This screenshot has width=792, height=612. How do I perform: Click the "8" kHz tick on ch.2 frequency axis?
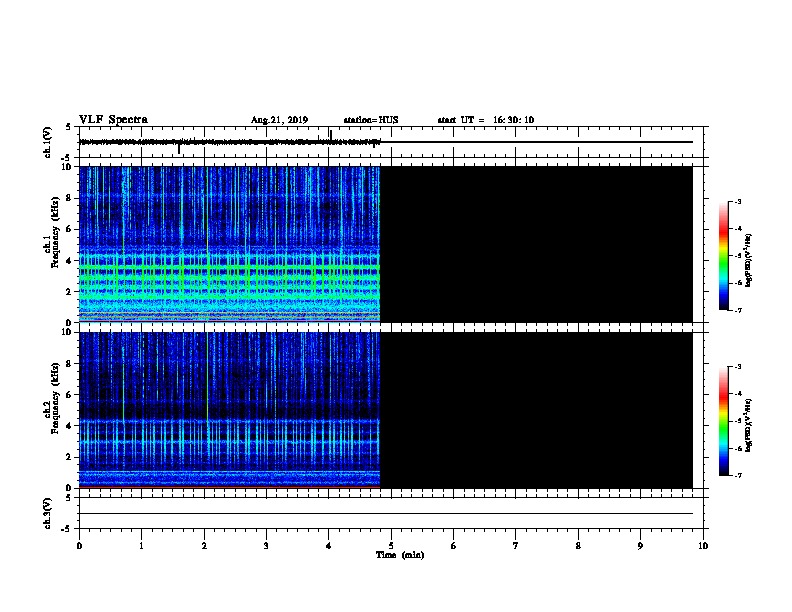point(70,364)
